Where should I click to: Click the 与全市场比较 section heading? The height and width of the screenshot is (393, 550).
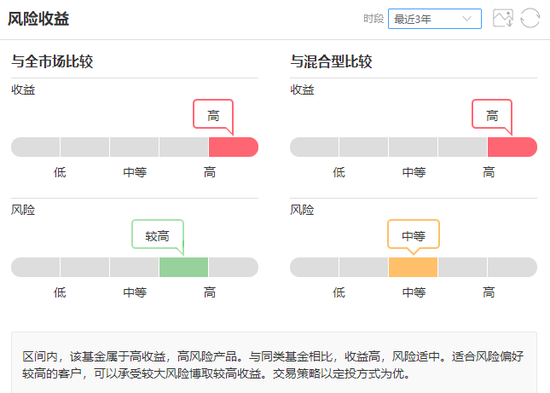[x=52, y=61]
